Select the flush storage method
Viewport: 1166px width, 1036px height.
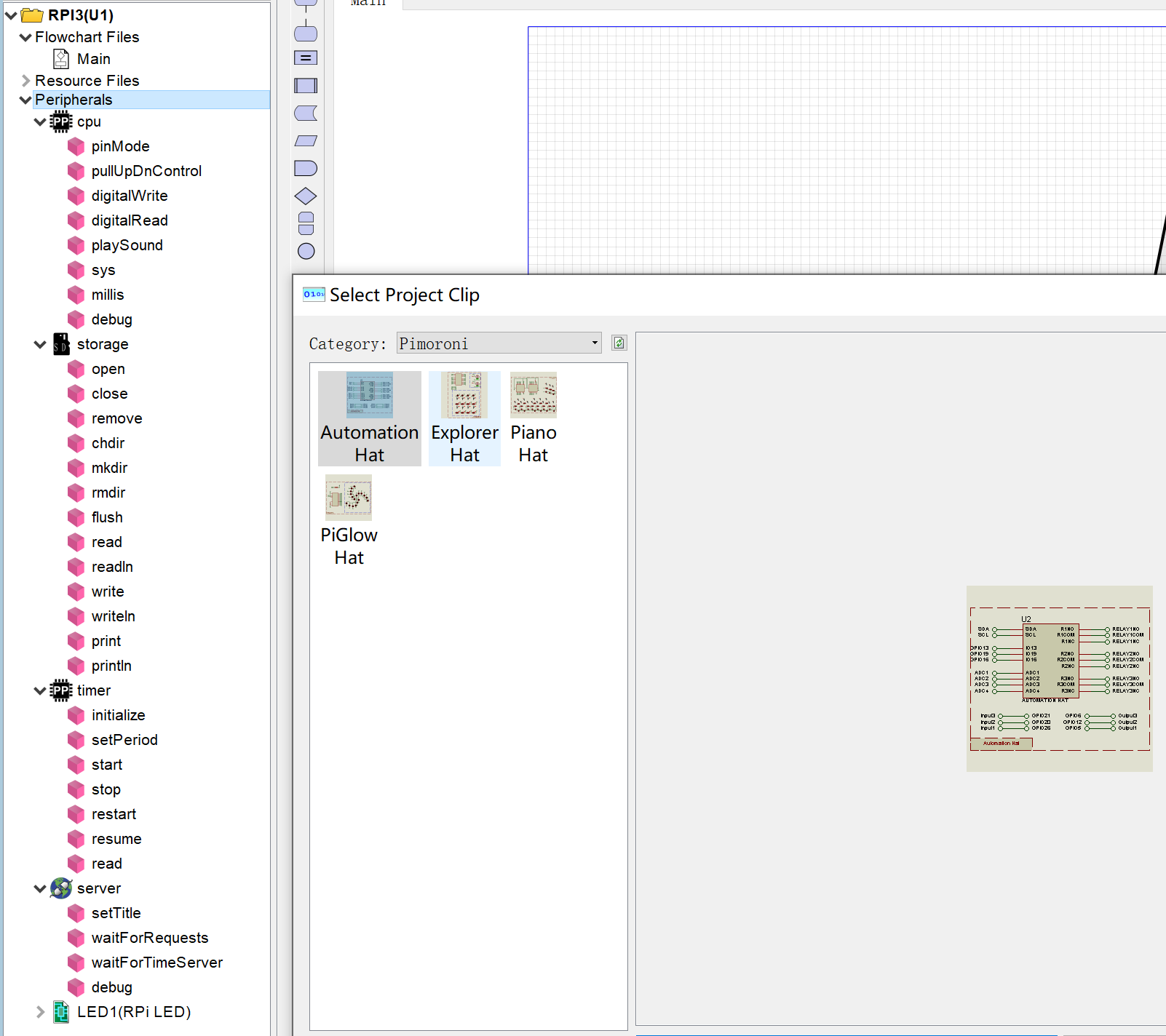click(x=108, y=517)
